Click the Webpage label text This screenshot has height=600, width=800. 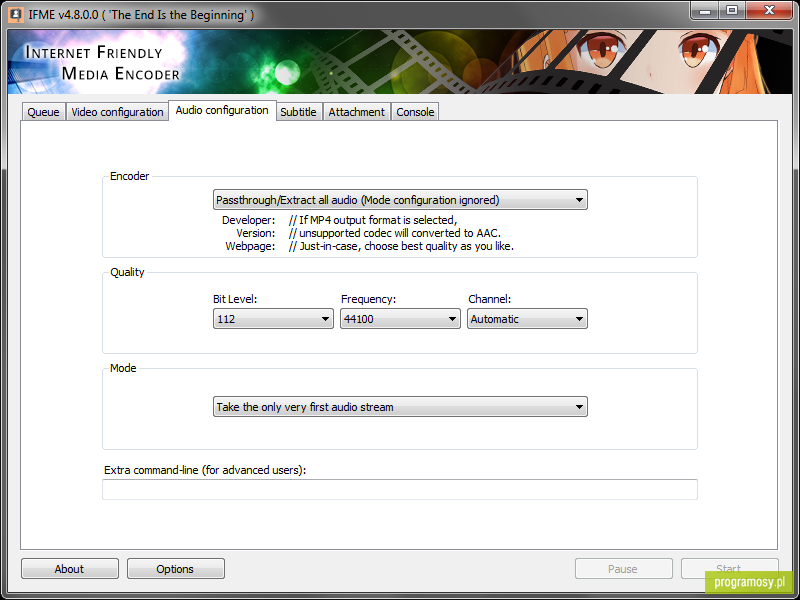[x=250, y=246]
